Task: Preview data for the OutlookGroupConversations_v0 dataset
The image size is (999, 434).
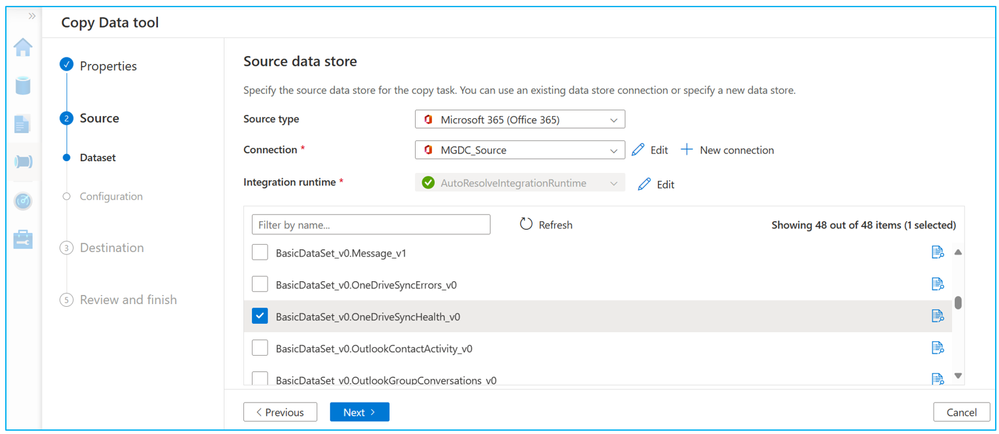Action: pos(937,379)
